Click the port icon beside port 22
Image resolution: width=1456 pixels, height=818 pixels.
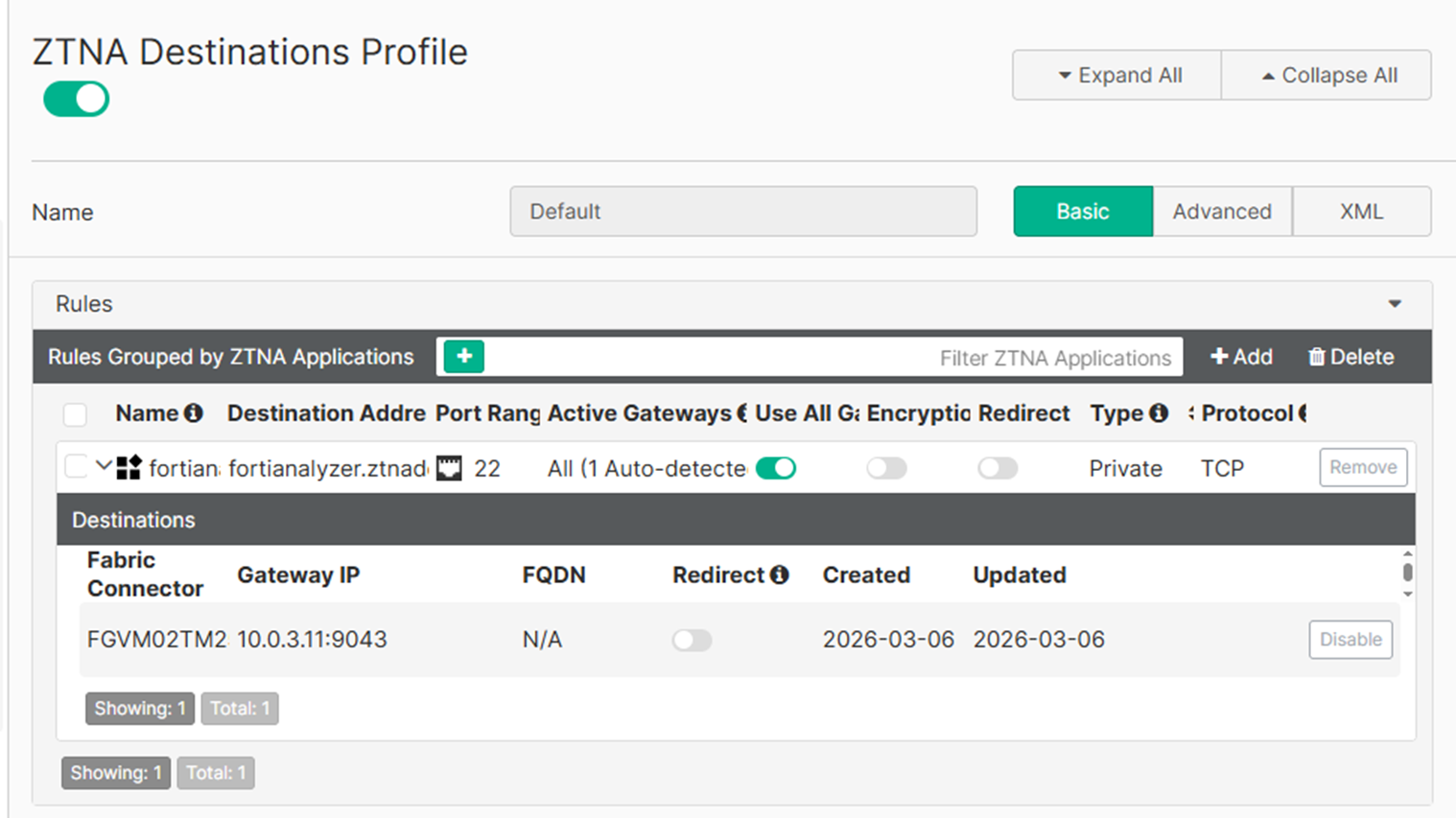(449, 468)
